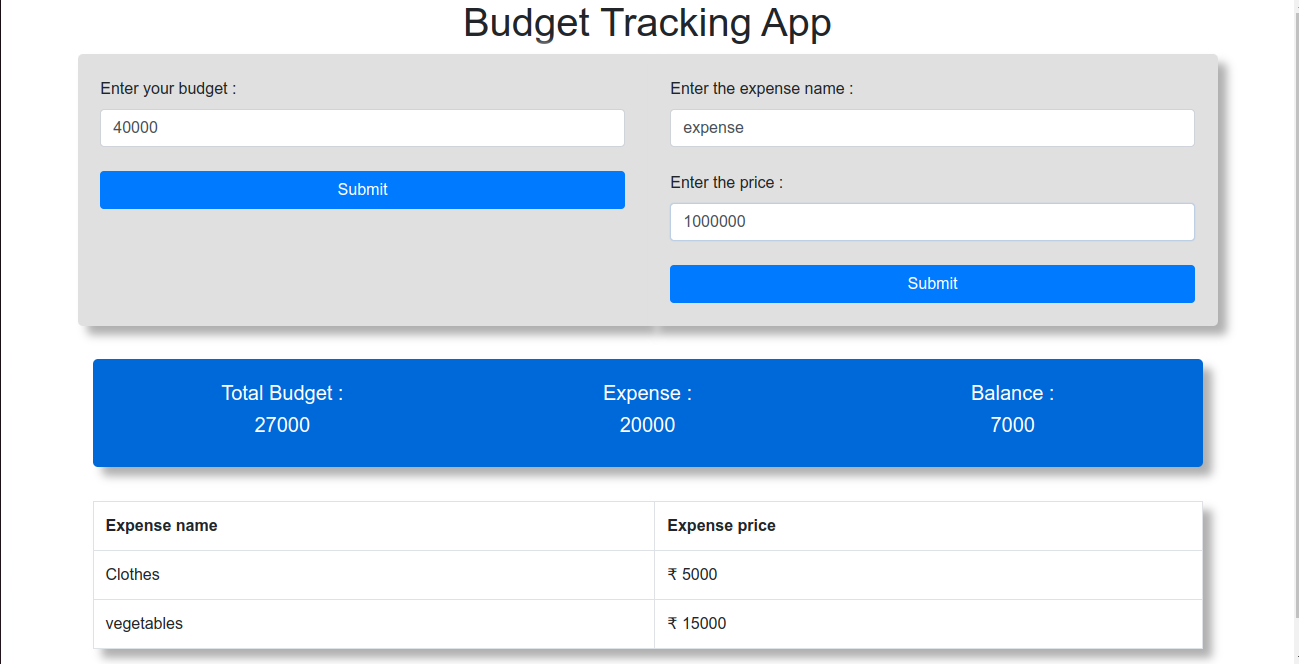Viewport: 1299px width, 664px height.
Task: Click the total budget value 27000
Action: point(282,425)
